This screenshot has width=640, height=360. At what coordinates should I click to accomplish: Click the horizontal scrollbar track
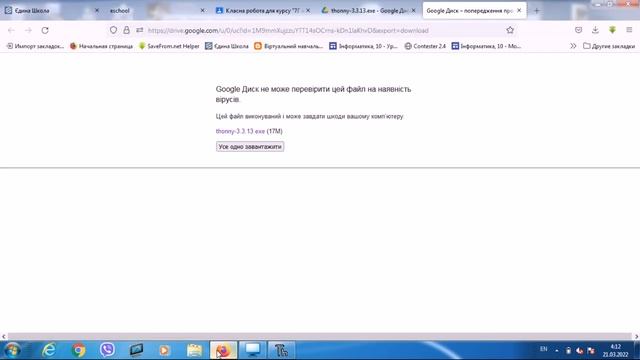(320, 336)
